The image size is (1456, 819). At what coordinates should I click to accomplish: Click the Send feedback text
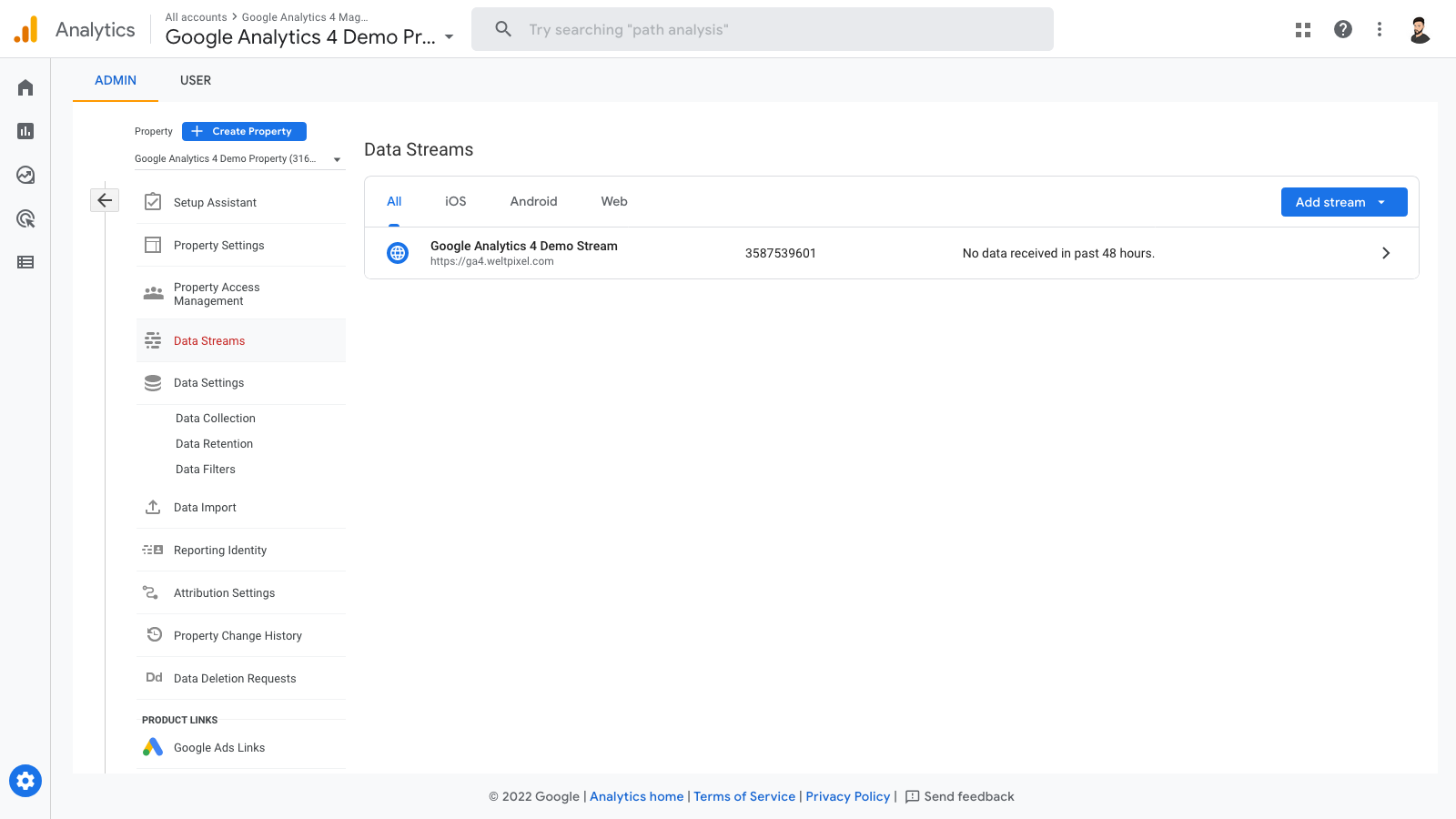click(969, 796)
